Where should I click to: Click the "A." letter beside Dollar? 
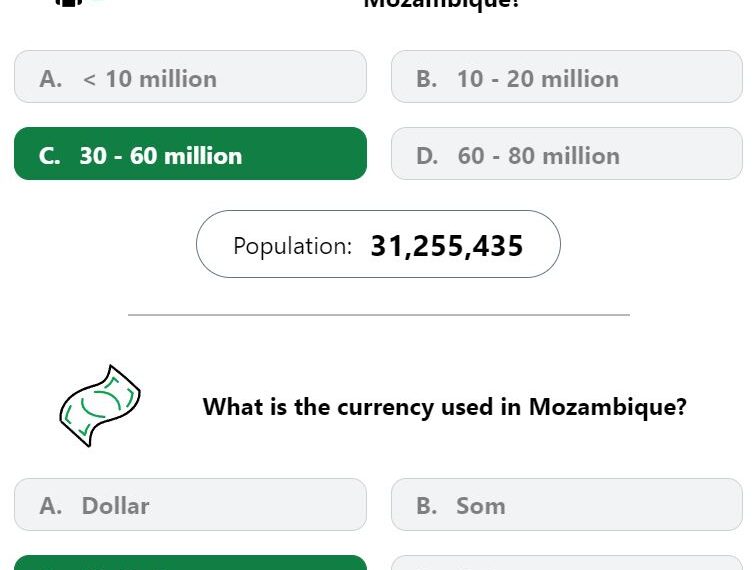50,506
